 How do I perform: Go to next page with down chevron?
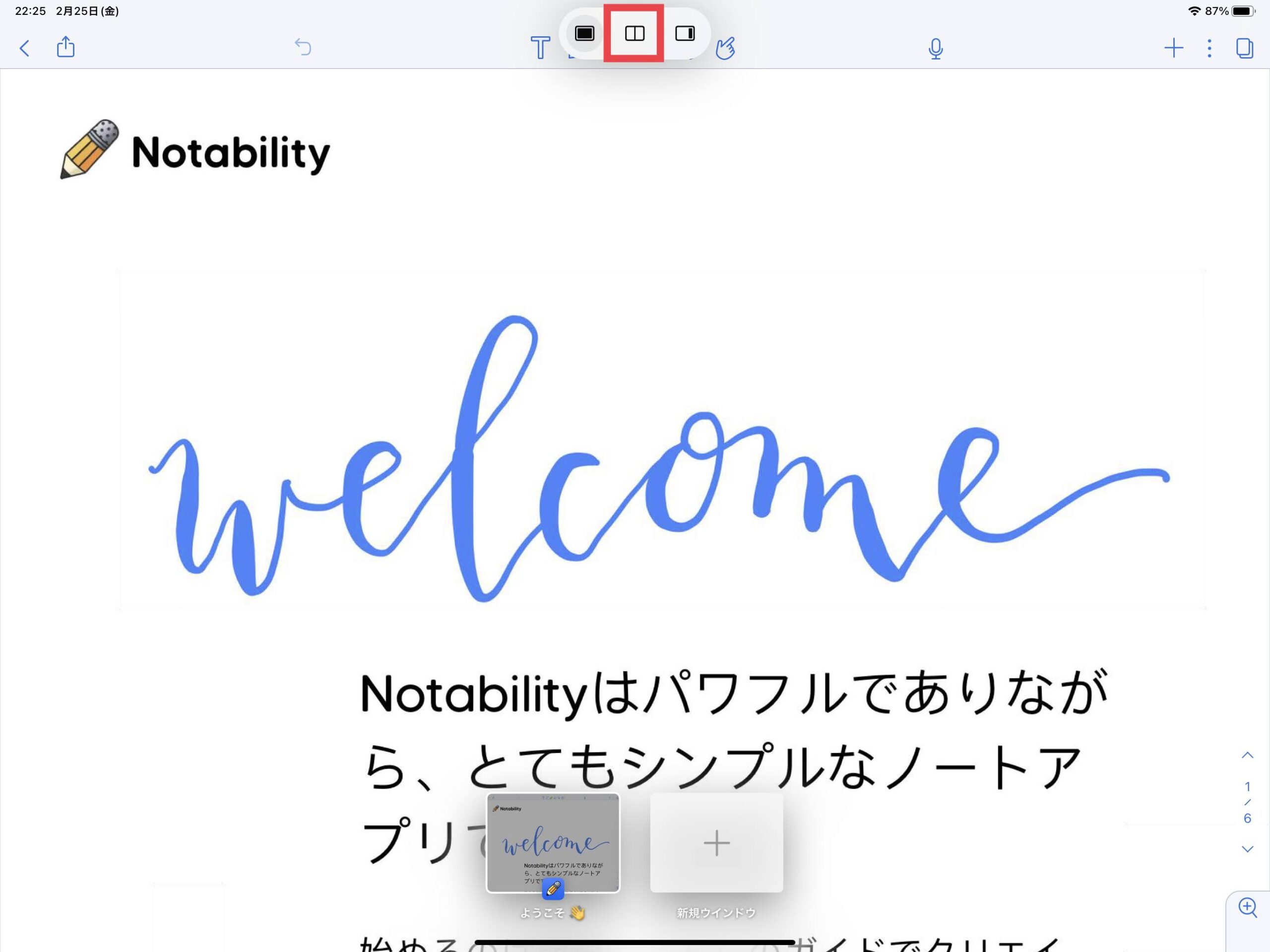tap(1247, 849)
